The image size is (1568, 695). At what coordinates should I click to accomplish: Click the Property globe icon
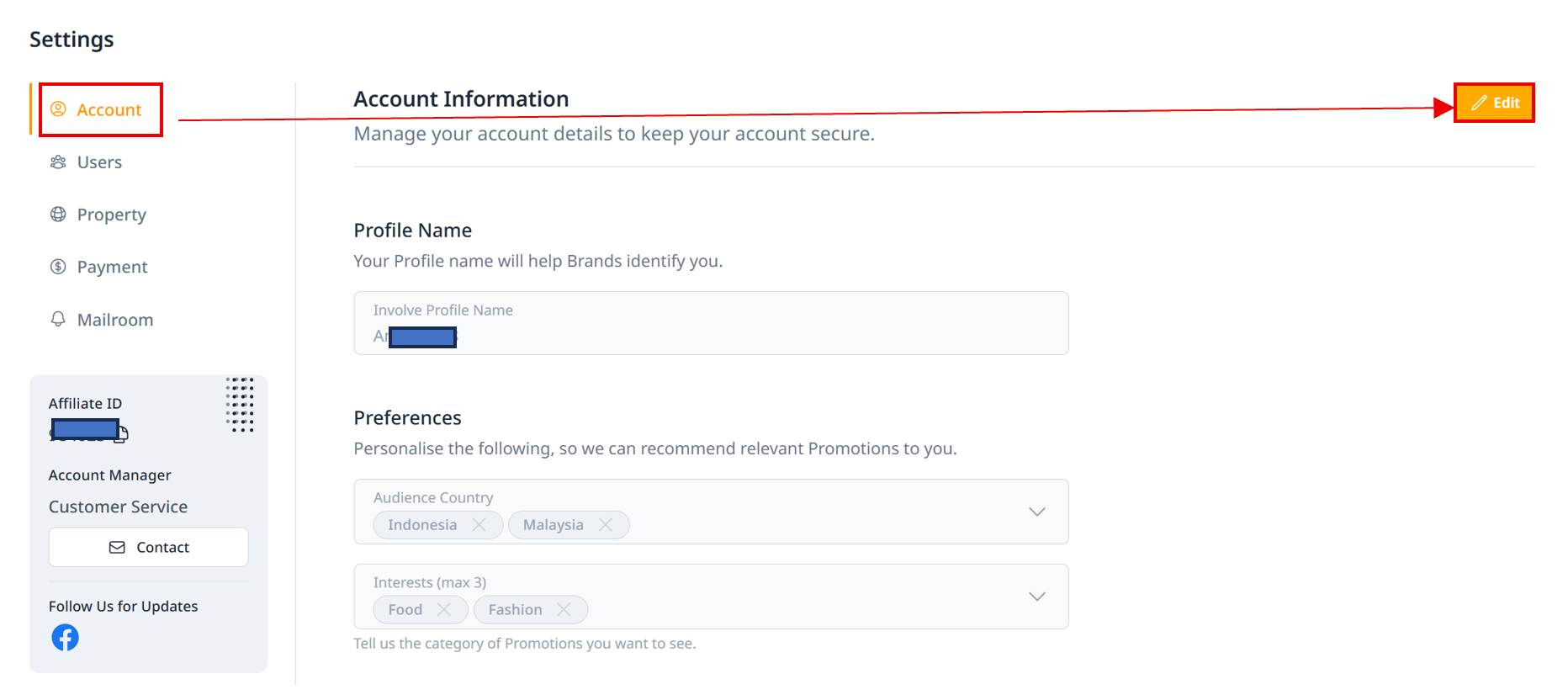point(58,215)
